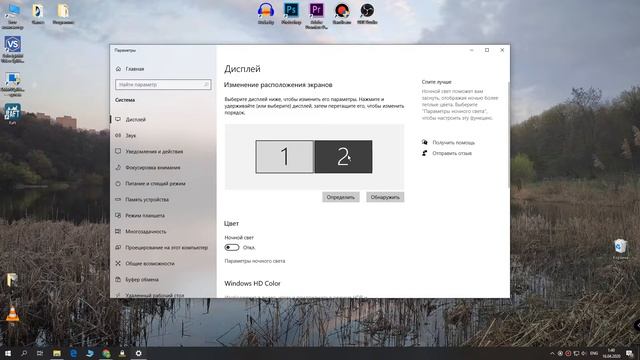The width and height of the screenshot is (640, 360).
Task: Open the Windows Start menu
Action: (x=8, y=353)
